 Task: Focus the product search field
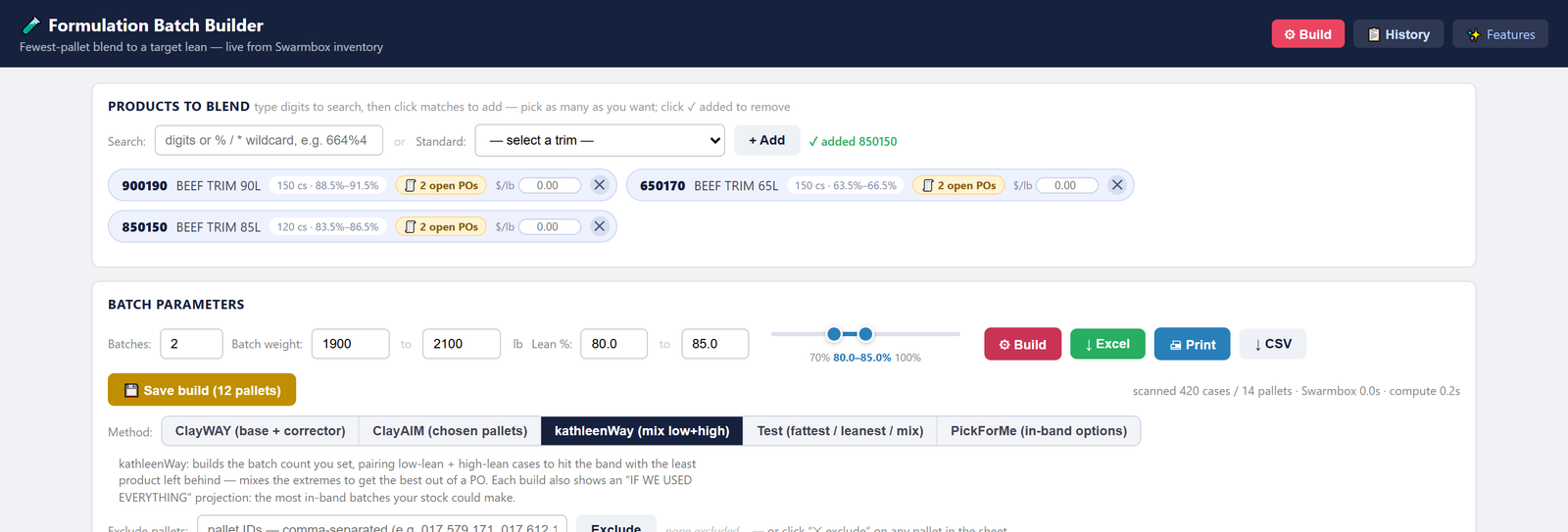[269, 140]
